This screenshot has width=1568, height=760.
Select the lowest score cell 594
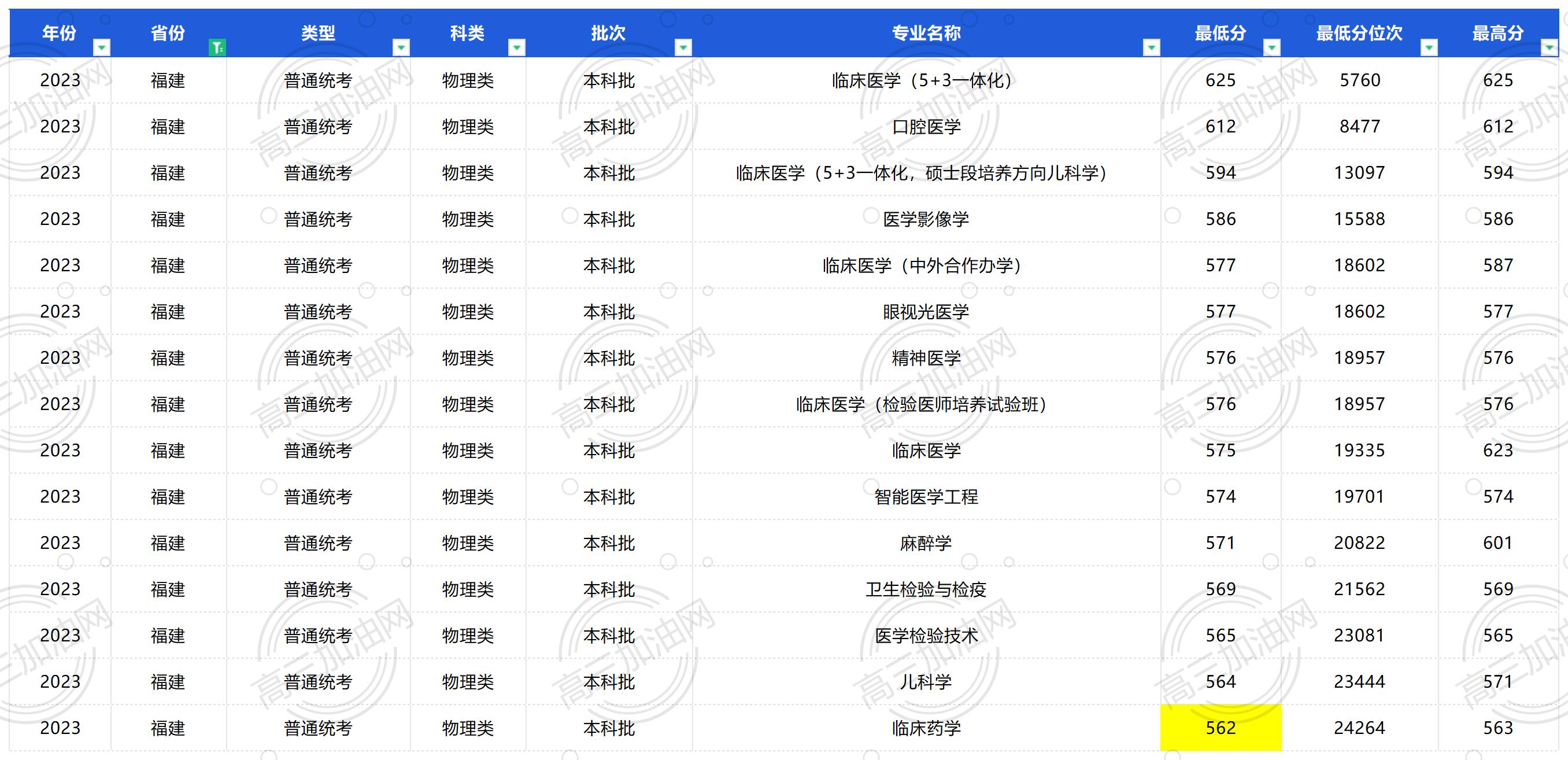(x=1221, y=173)
